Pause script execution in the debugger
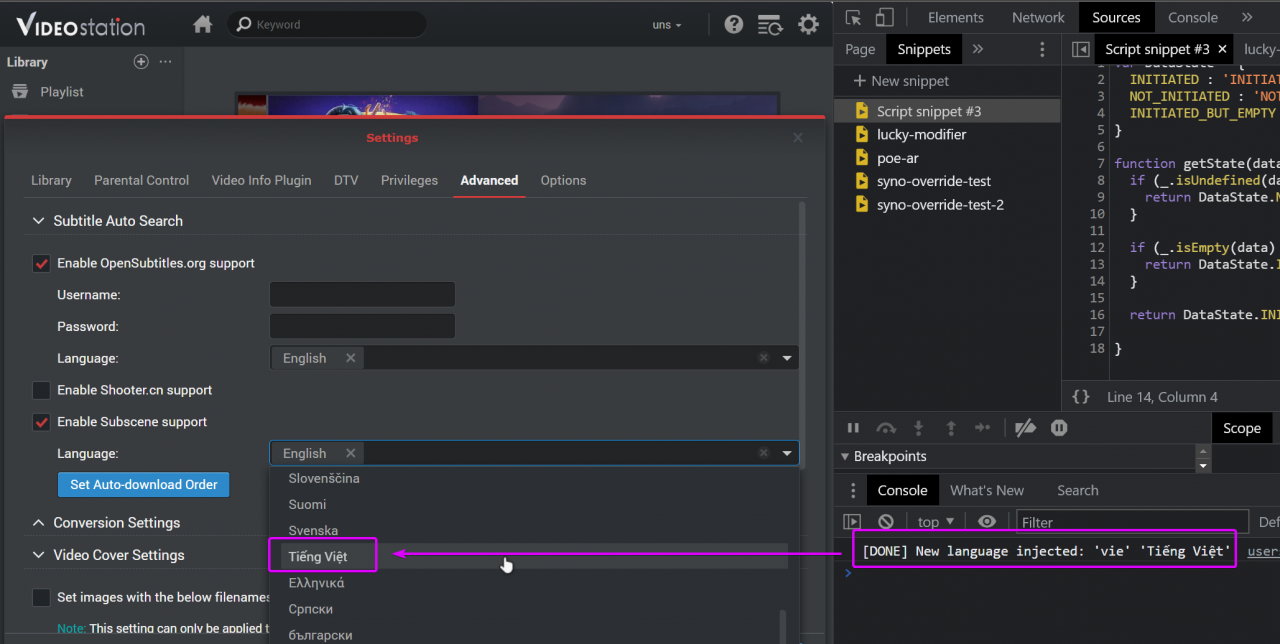The width and height of the screenshot is (1280, 644). (x=853, y=428)
